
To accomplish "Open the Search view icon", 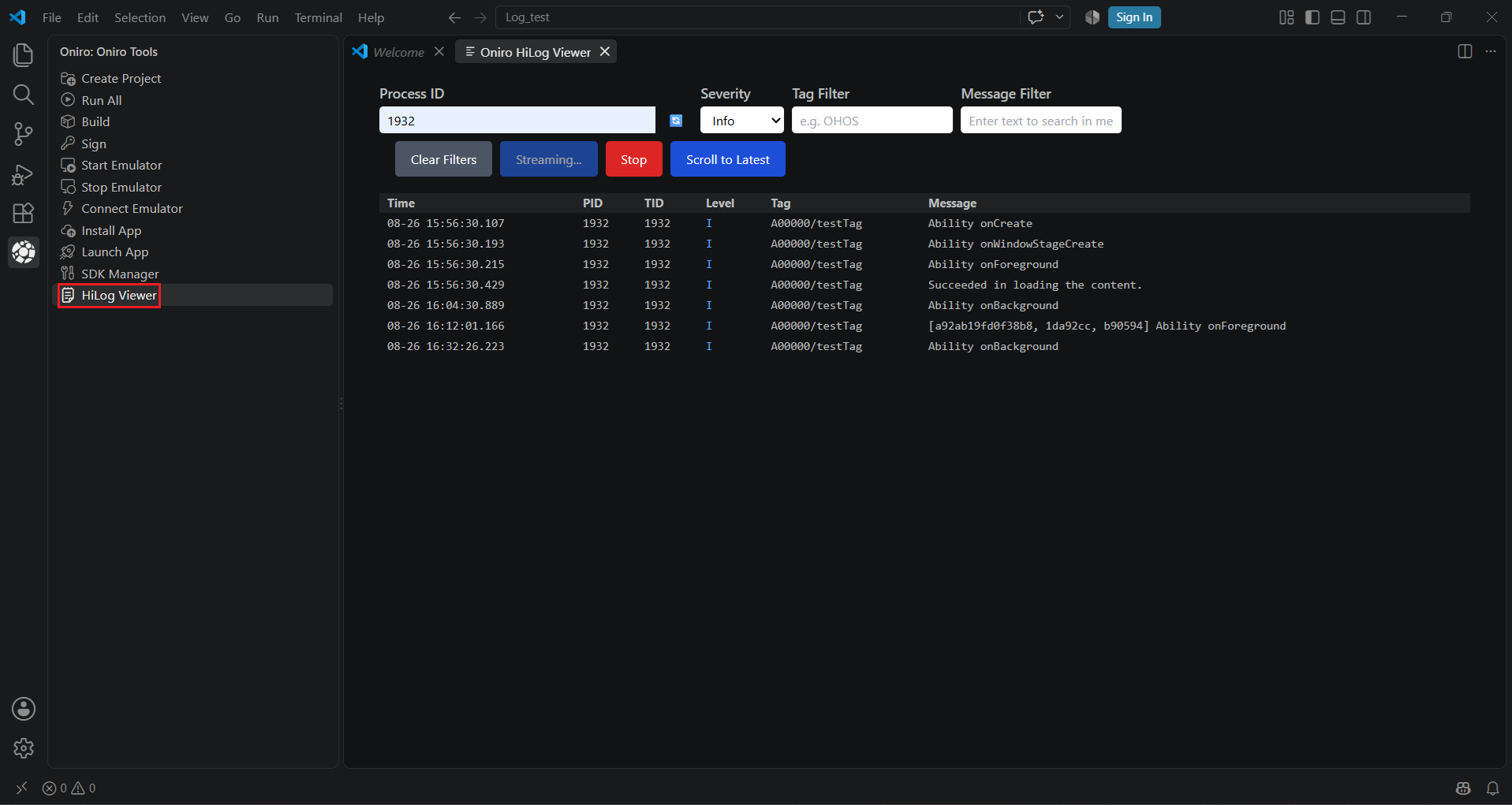I will coord(24,95).
